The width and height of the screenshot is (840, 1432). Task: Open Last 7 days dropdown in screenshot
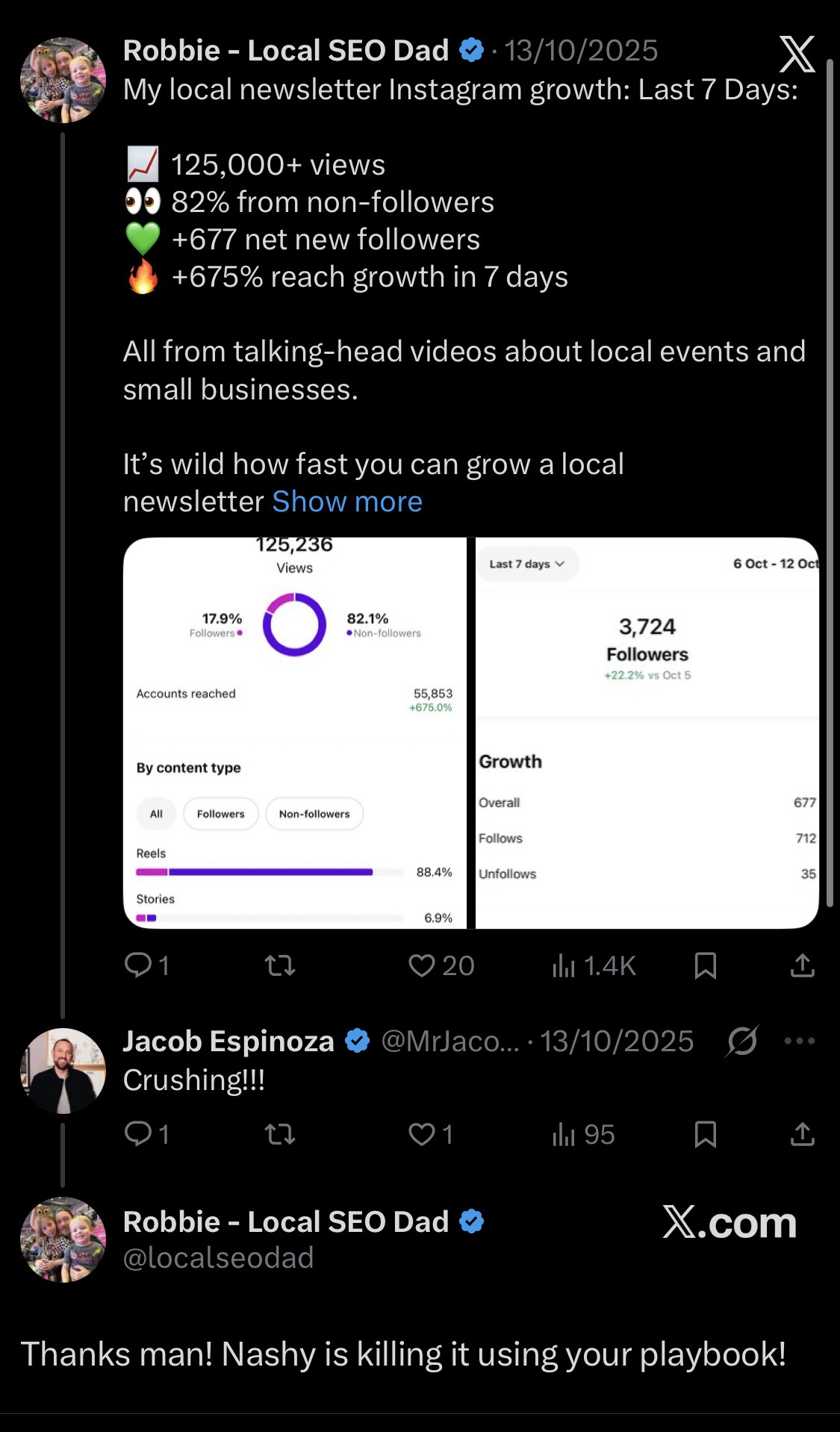tap(526, 564)
